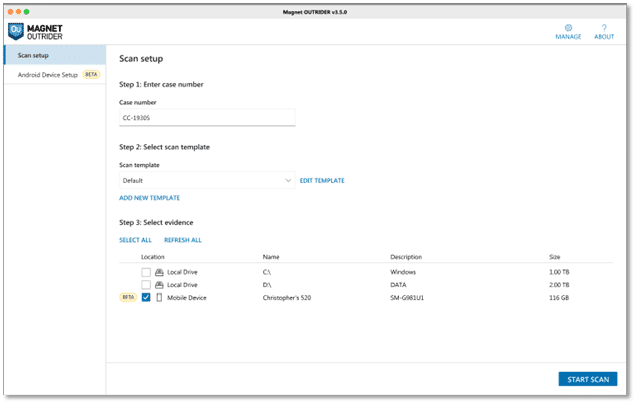Open Android Device Setup in sidebar

point(47,75)
